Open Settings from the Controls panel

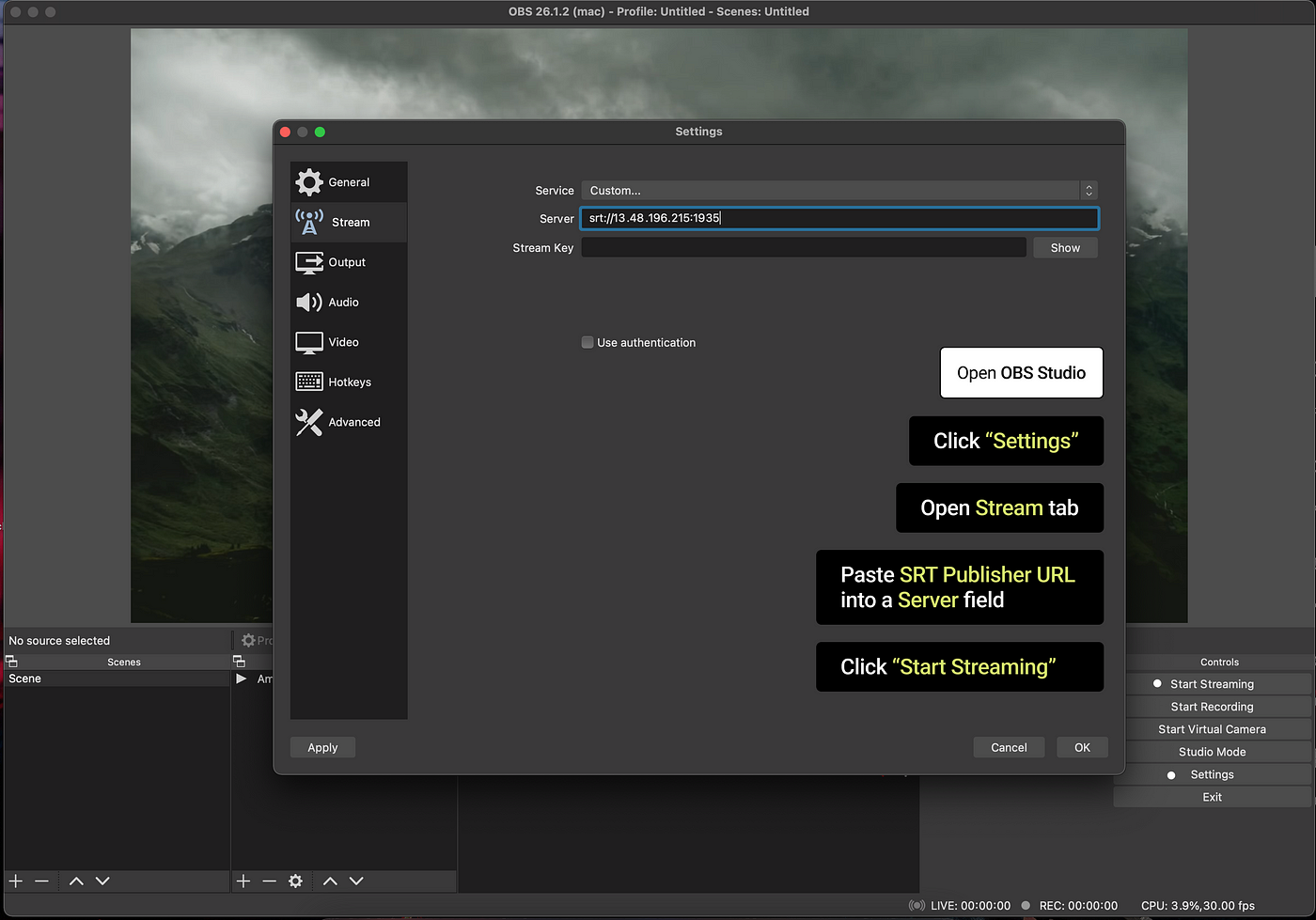pos(1213,774)
